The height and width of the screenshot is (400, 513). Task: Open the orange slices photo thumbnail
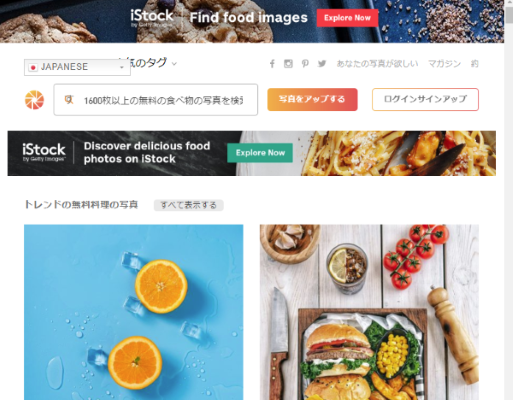[134, 312]
